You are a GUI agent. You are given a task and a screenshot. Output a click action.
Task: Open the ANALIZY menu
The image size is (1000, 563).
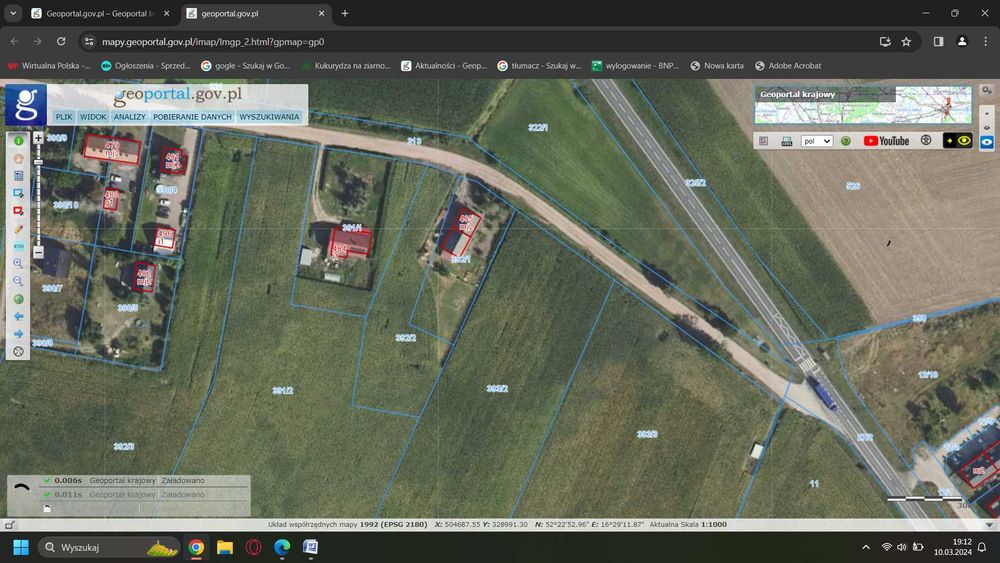[x=129, y=117]
